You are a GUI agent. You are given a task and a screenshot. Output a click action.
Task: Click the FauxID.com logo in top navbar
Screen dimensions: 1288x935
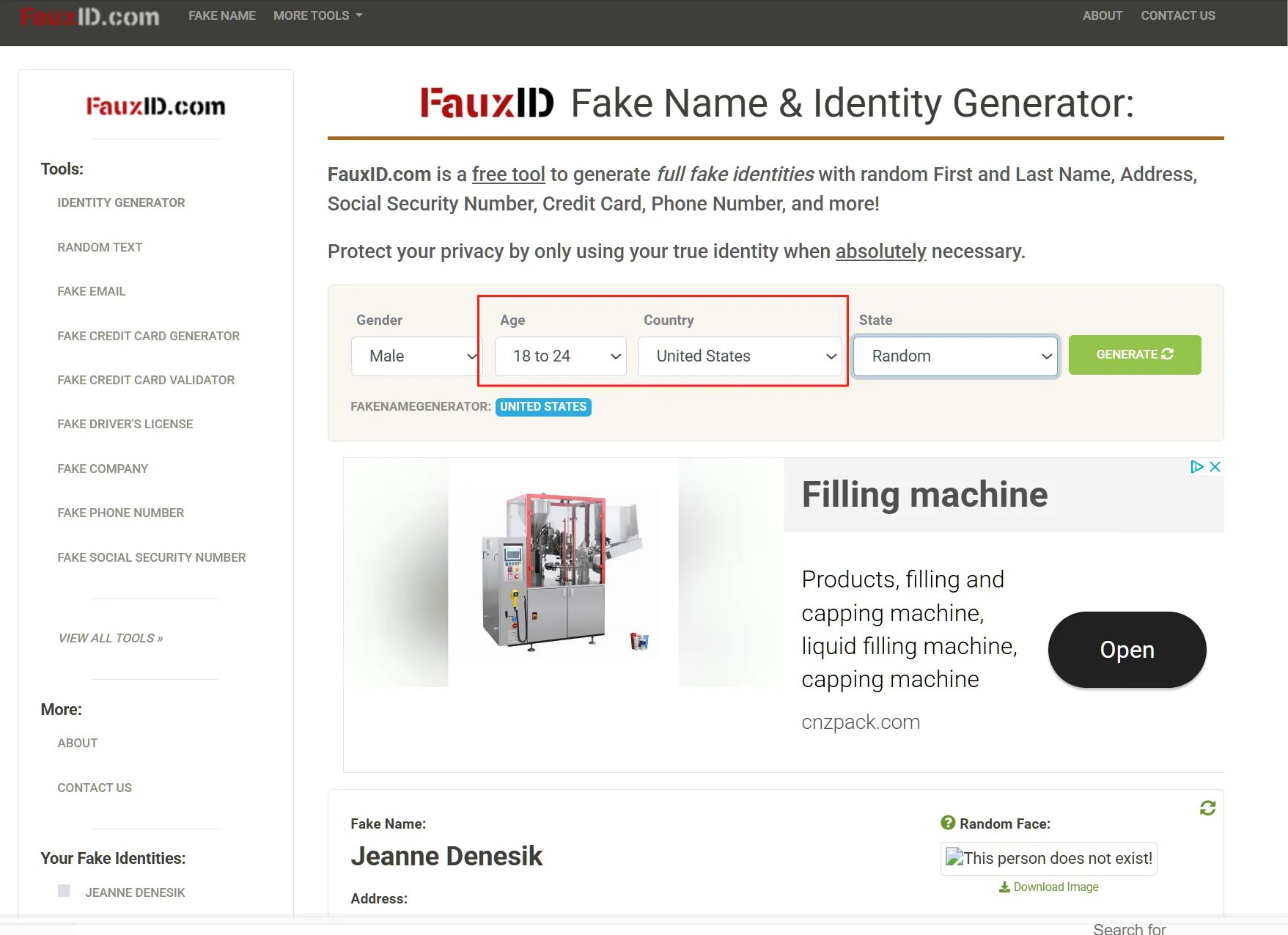(x=89, y=16)
